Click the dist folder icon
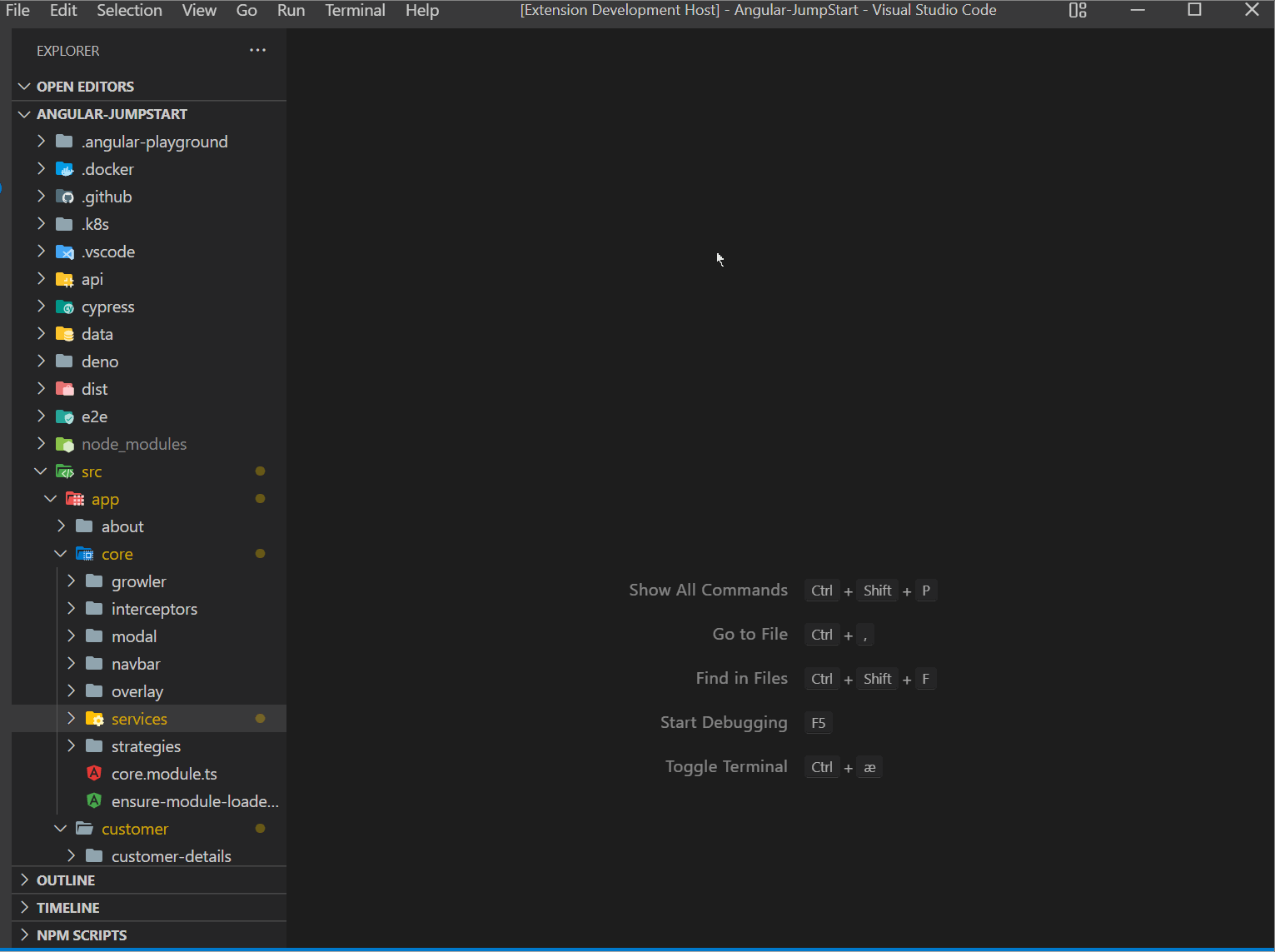The height and width of the screenshot is (952, 1275). pyautogui.click(x=64, y=389)
